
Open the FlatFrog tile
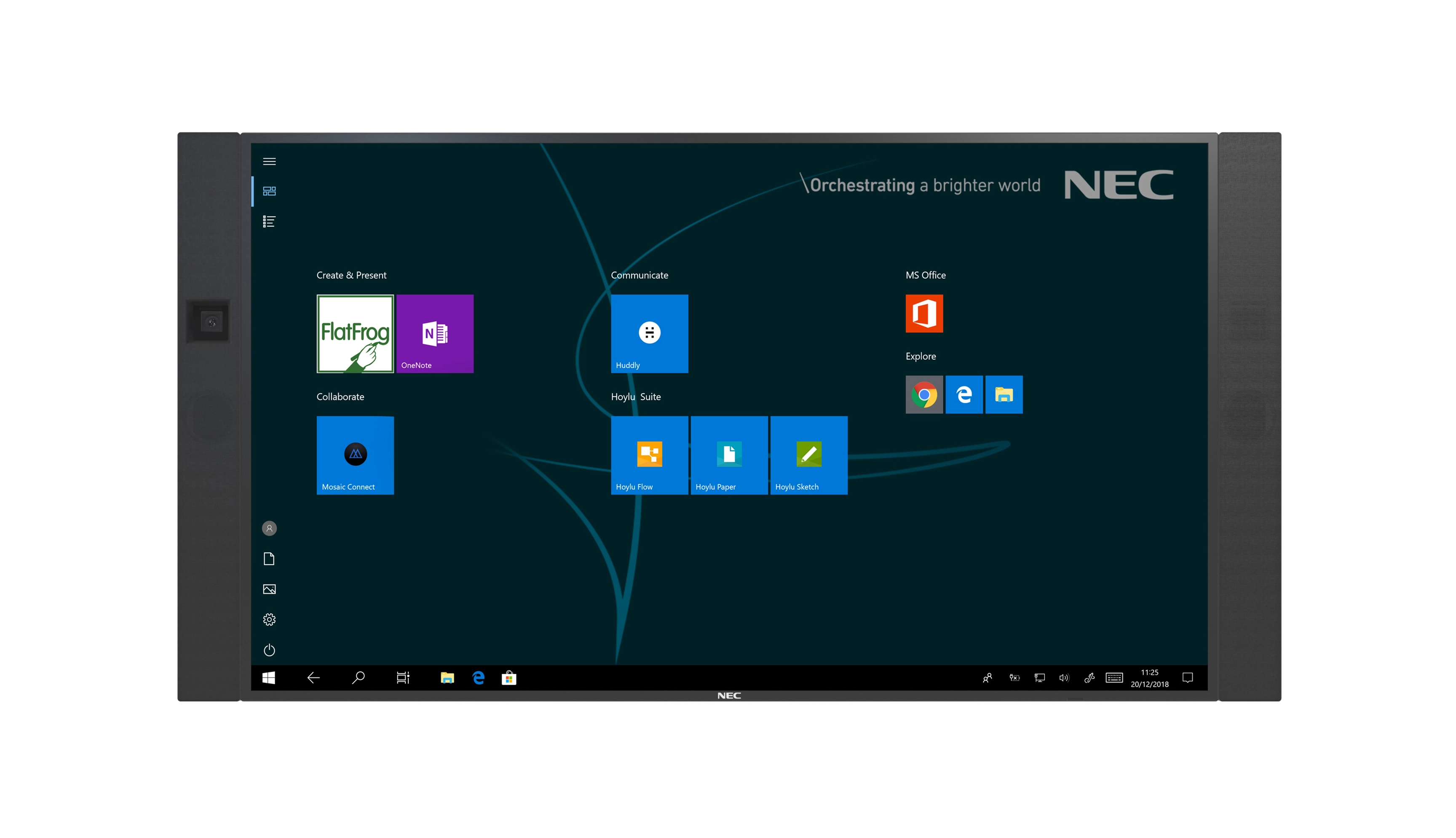[x=355, y=334]
